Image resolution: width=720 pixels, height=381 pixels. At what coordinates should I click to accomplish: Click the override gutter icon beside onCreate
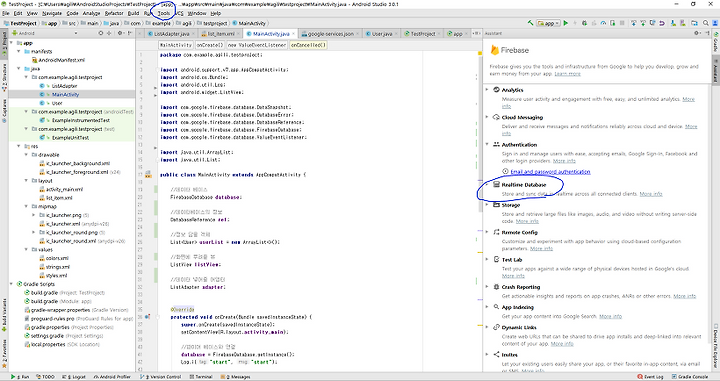148,317
